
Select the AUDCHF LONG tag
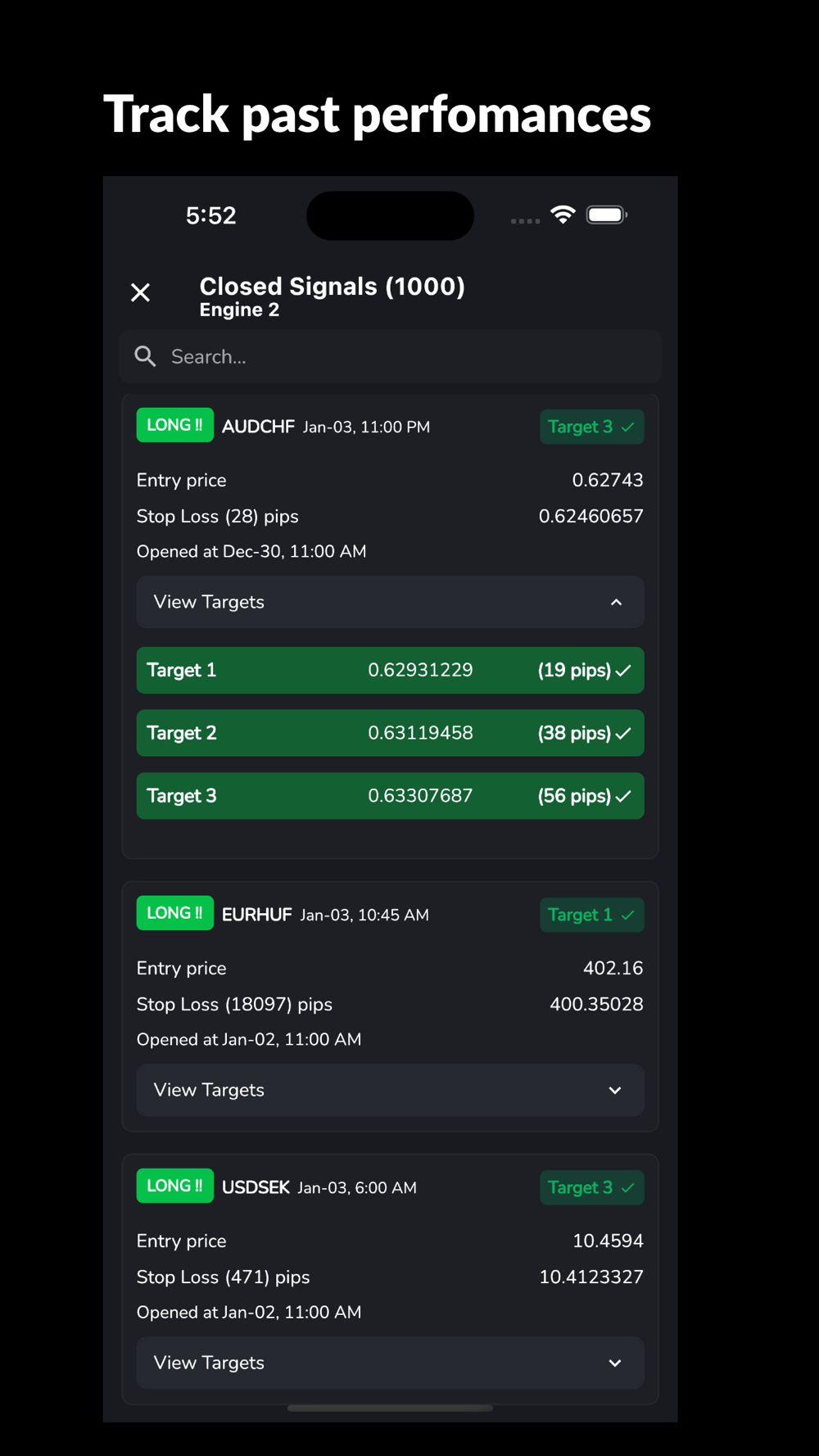click(174, 425)
